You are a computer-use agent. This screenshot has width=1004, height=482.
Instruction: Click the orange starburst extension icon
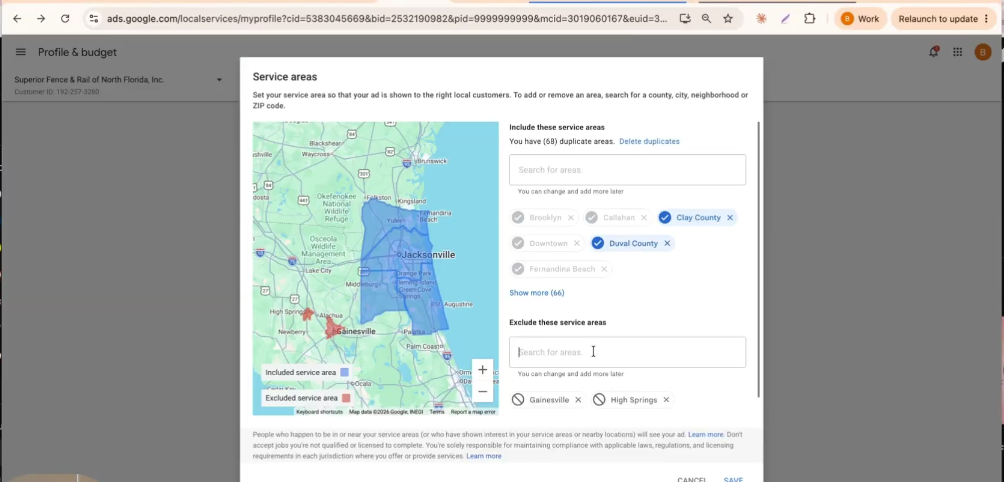point(761,19)
